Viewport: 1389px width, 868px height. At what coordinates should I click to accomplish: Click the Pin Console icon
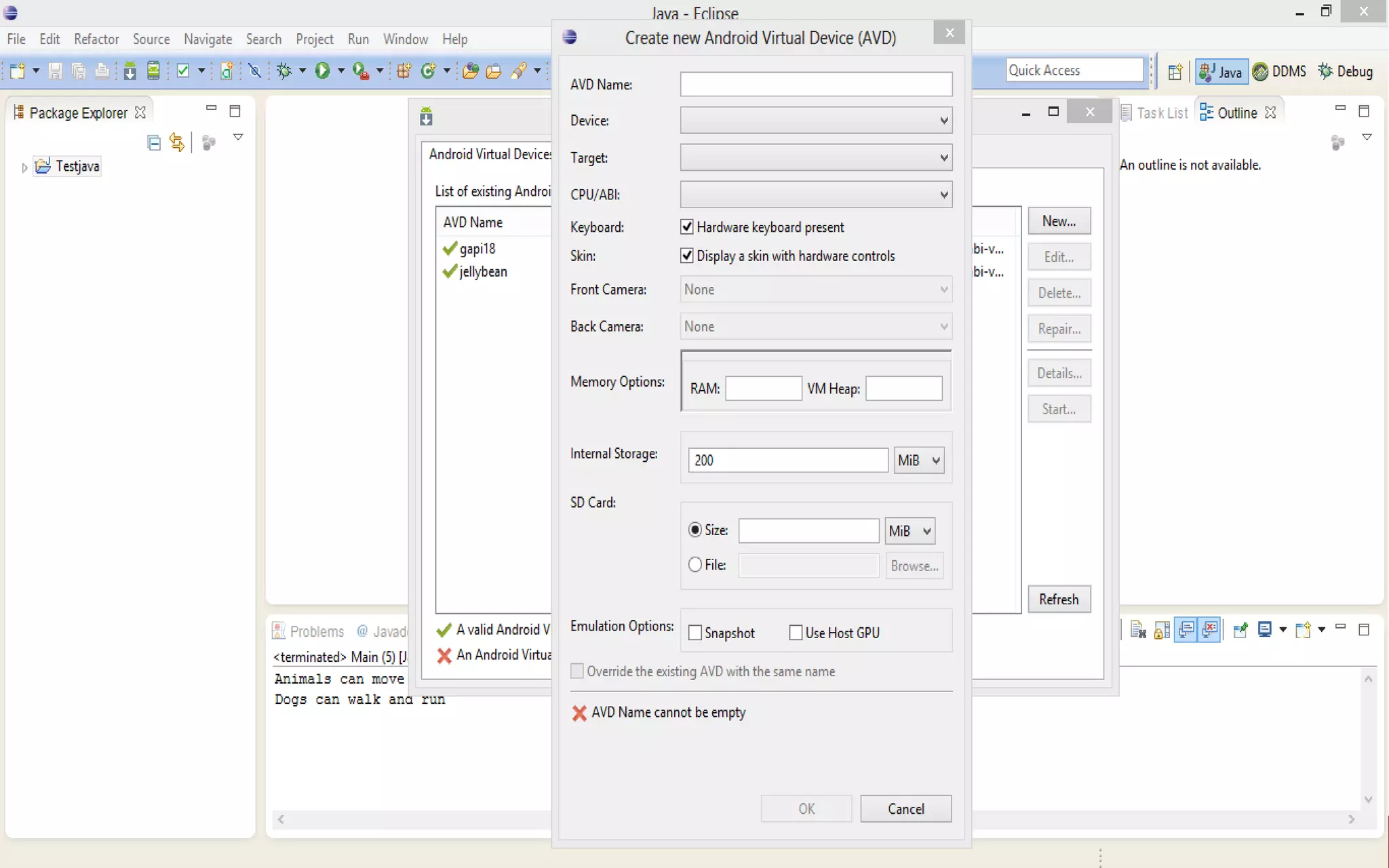pyautogui.click(x=1241, y=631)
